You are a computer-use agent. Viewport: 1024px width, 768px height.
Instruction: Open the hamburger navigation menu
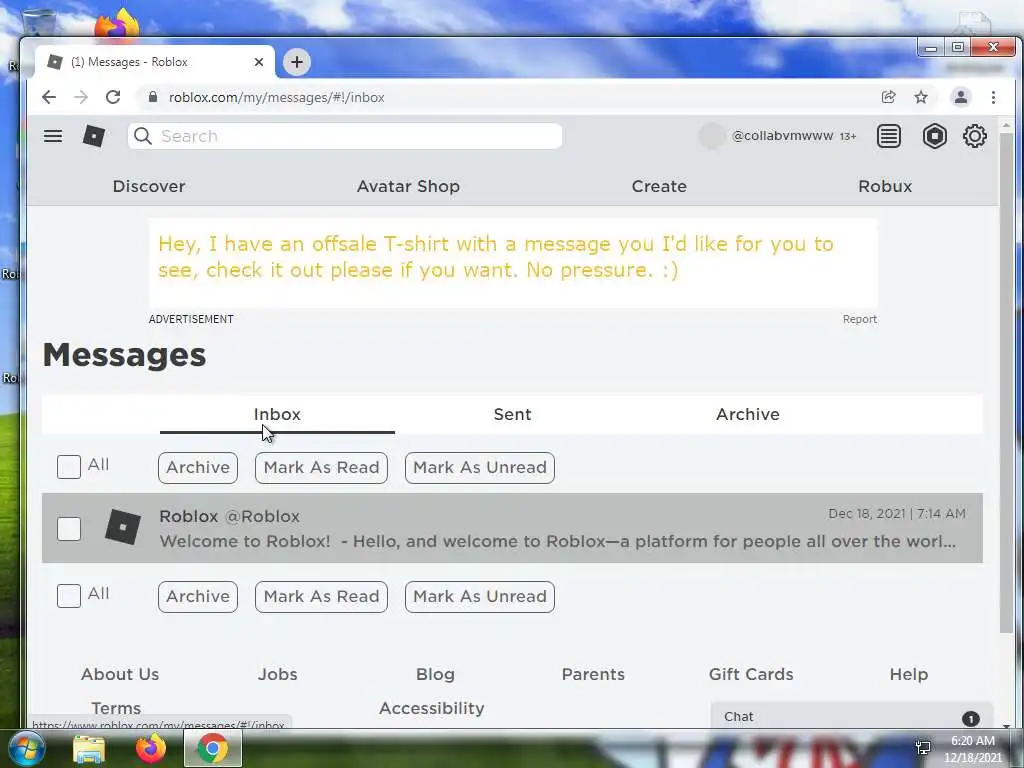(x=53, y=136)
